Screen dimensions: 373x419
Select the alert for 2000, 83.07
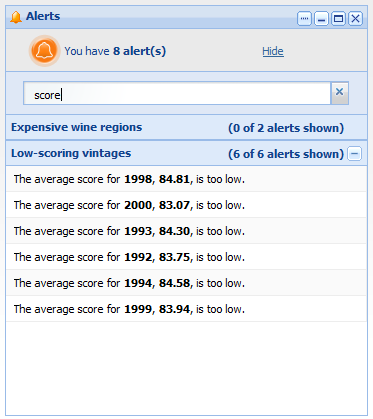pyautogui.click(x=186, y=205)
